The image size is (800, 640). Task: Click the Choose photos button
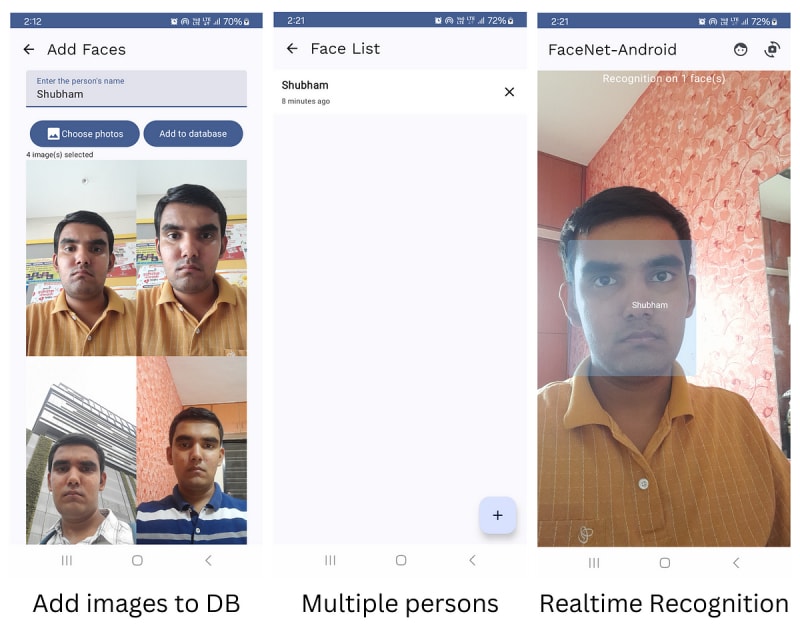85,134
